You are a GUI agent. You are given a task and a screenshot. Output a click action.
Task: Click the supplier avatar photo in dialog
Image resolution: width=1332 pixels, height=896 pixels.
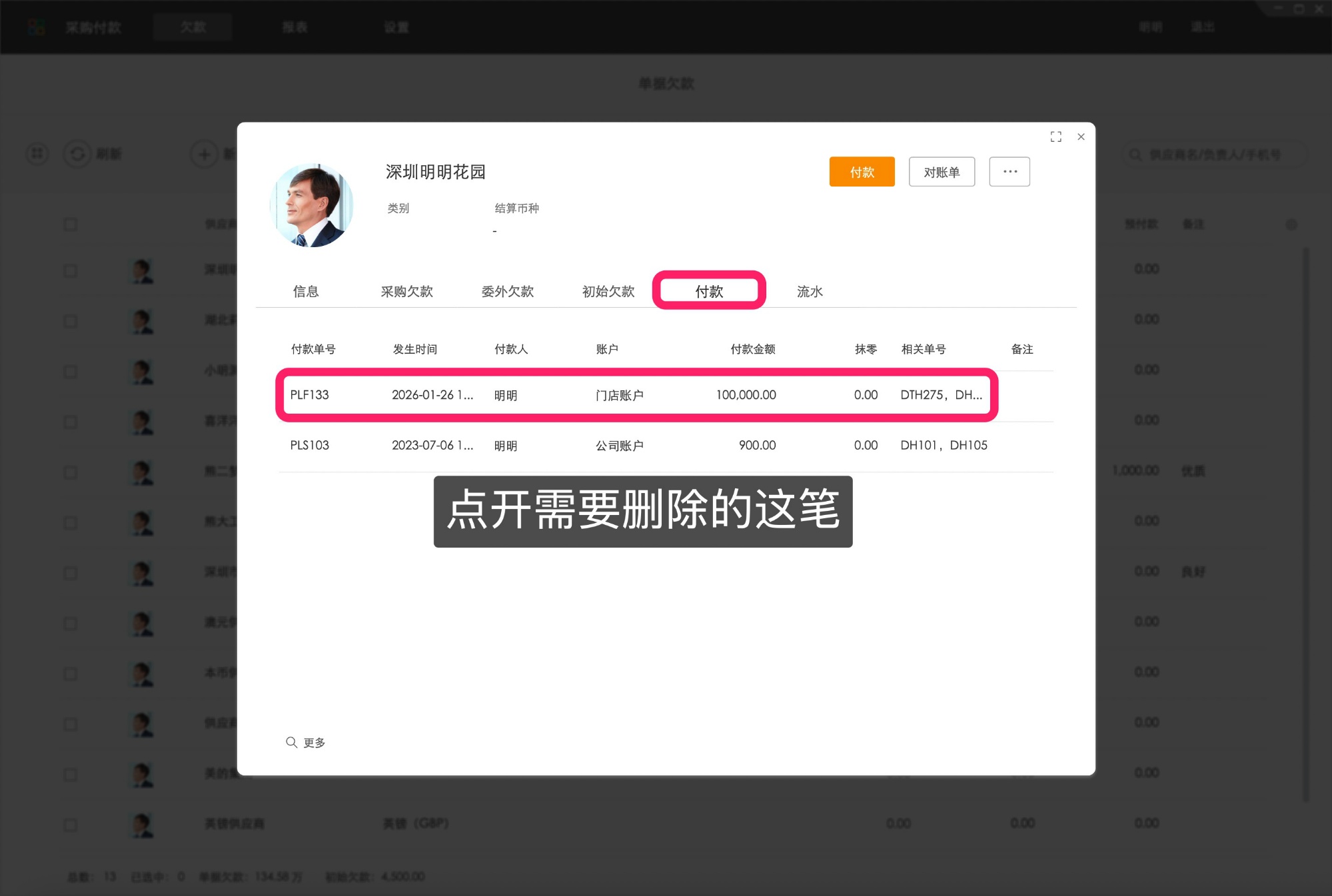coord(312,205)
